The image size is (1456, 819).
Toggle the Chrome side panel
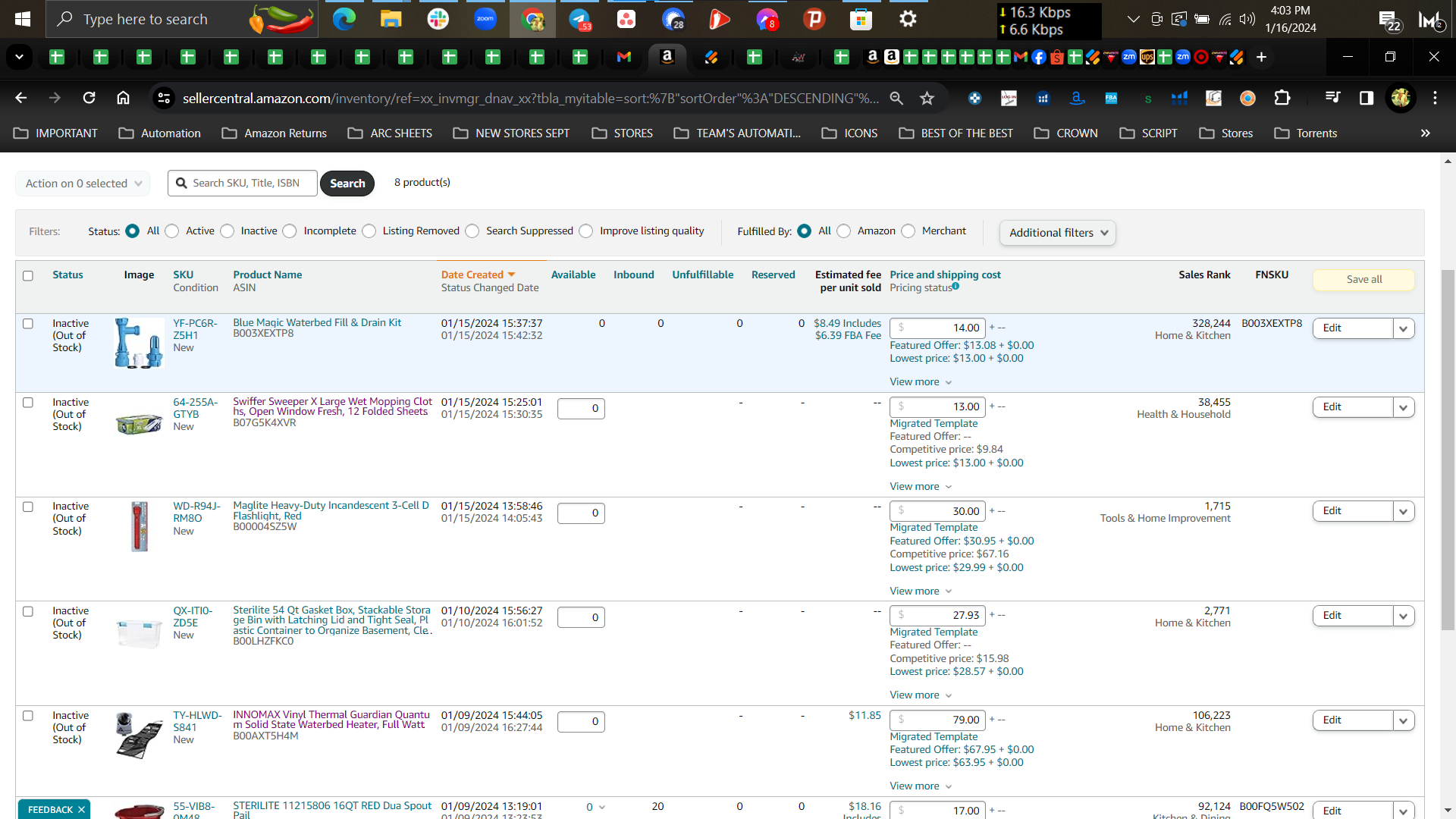1367,98
